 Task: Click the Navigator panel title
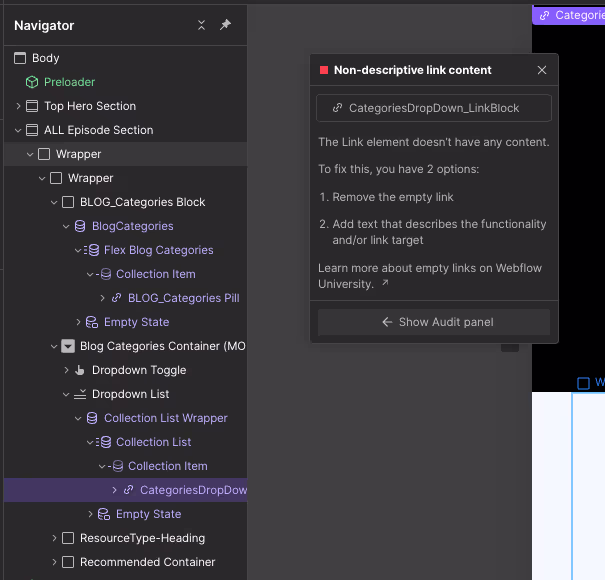[44, 25]
